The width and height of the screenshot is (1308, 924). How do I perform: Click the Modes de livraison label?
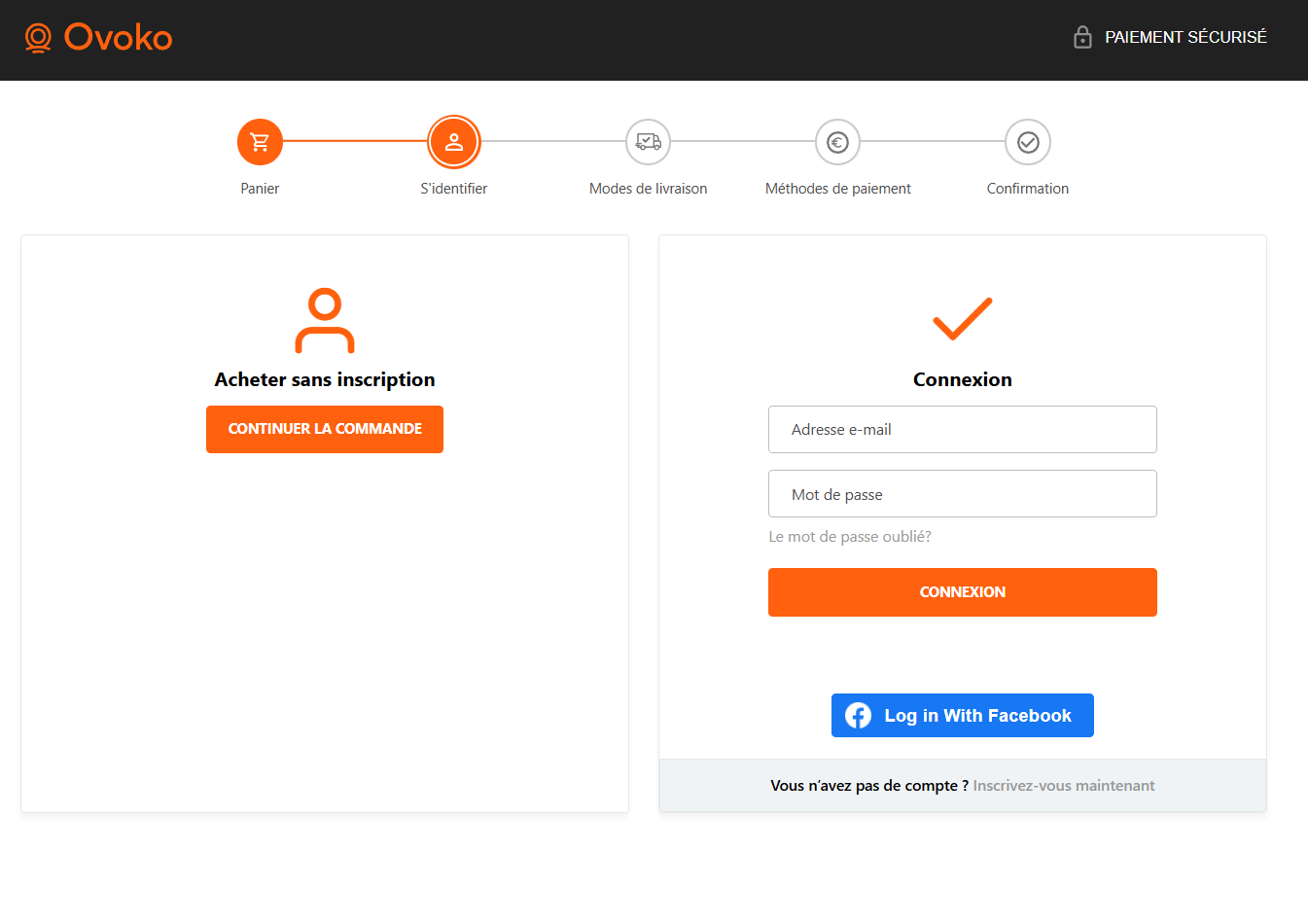(x=649, y=189)
